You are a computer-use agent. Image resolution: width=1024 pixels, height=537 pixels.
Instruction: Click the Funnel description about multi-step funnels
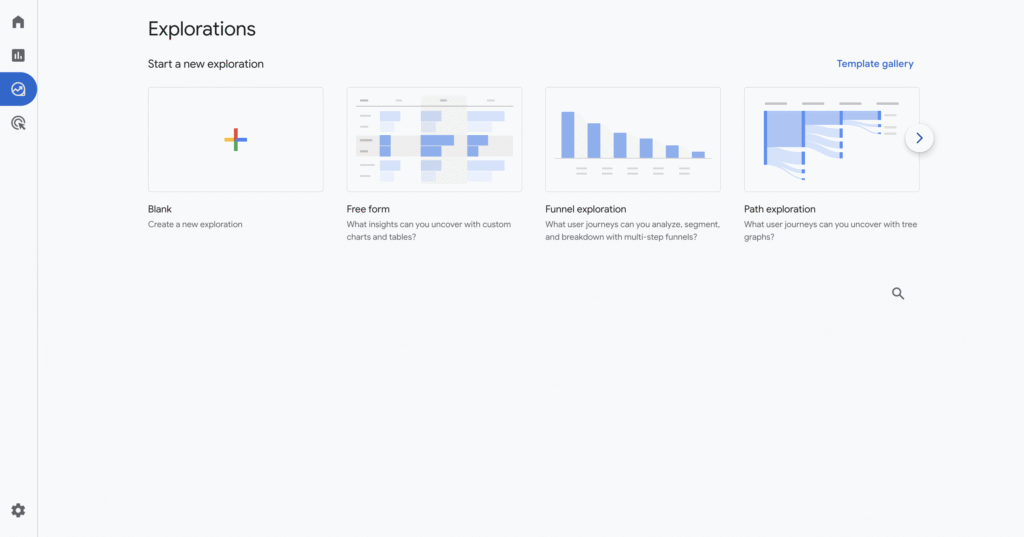pyautogui.click(x=632, y=231)
